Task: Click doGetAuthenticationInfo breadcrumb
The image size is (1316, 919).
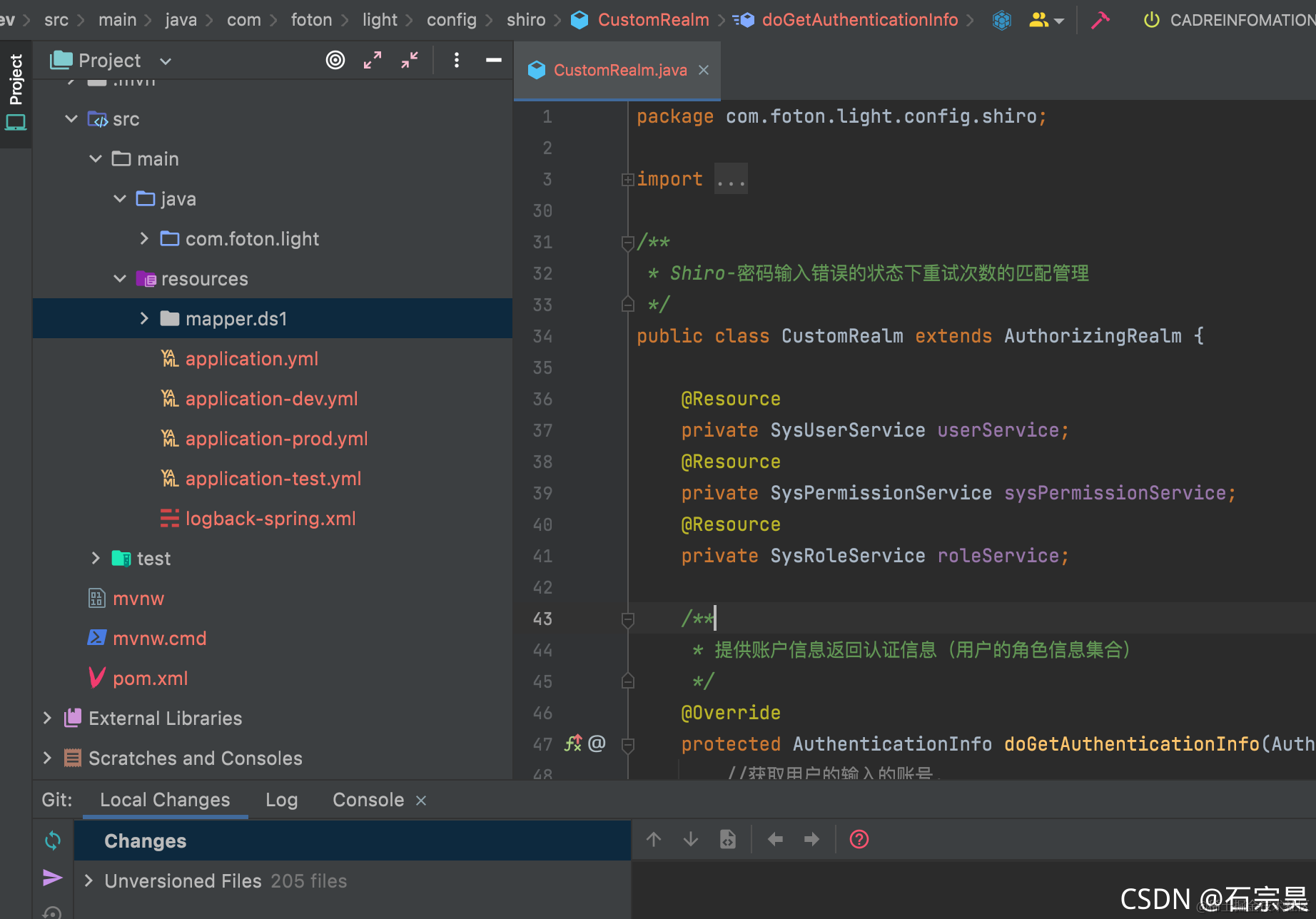Action: coord(859,20)
